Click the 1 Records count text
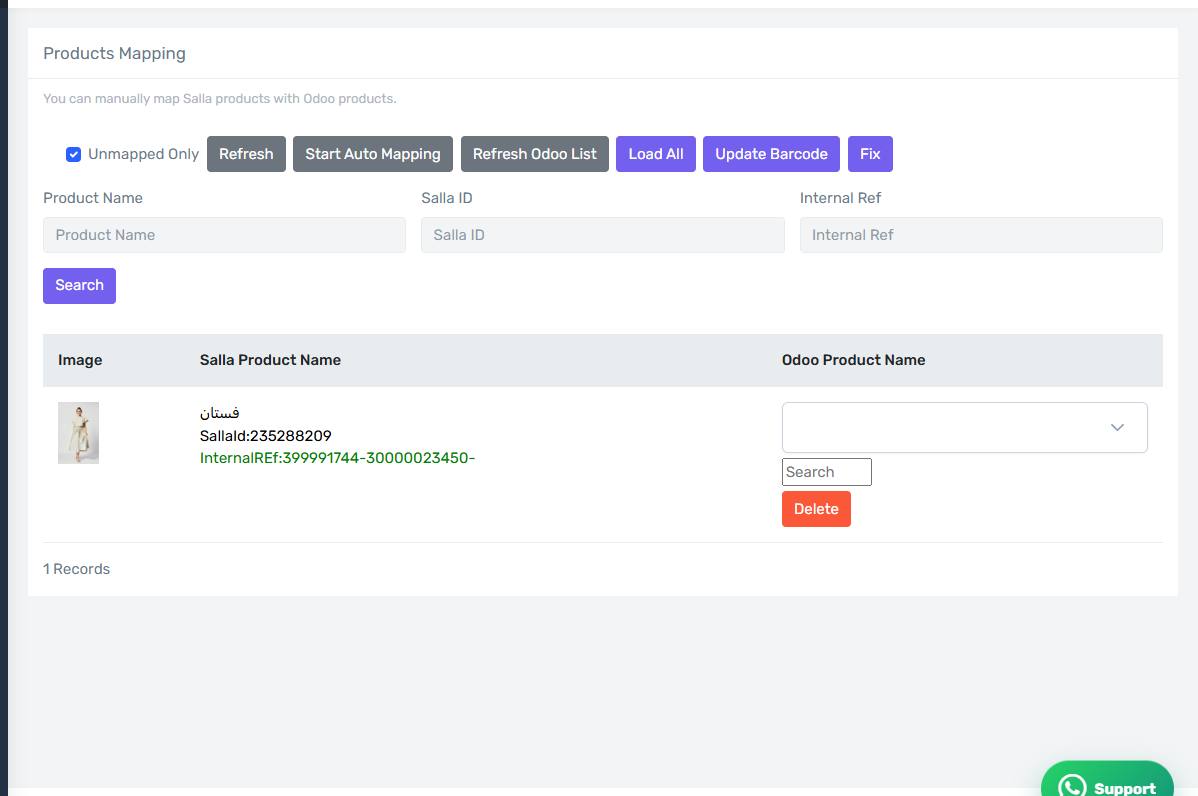 [x=76, y=569]
